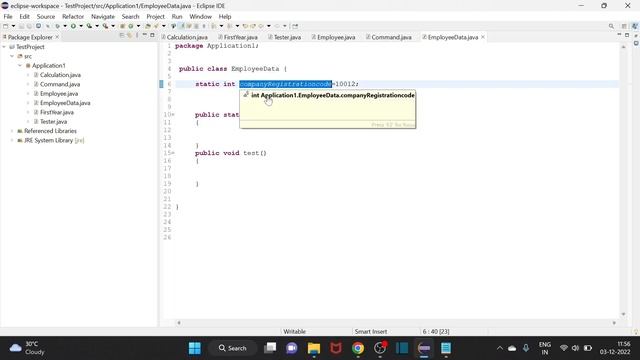Select Calculation.java in Package Explorer
Viewport: 640px width, 360px height.
pos(60,75)
